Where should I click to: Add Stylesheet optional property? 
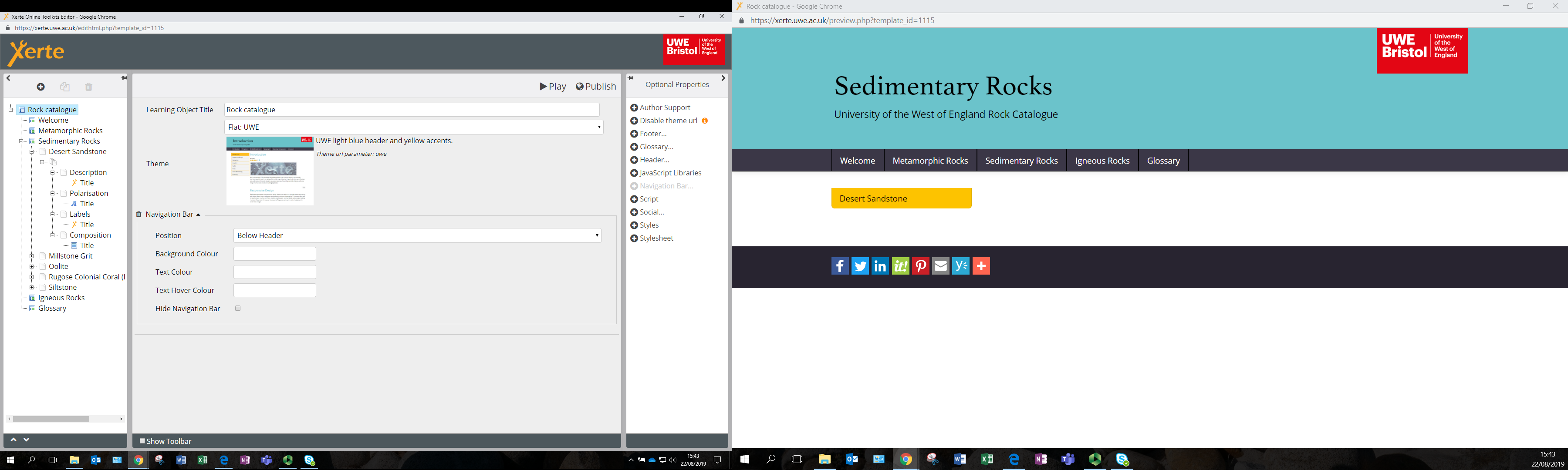[652, 238]
